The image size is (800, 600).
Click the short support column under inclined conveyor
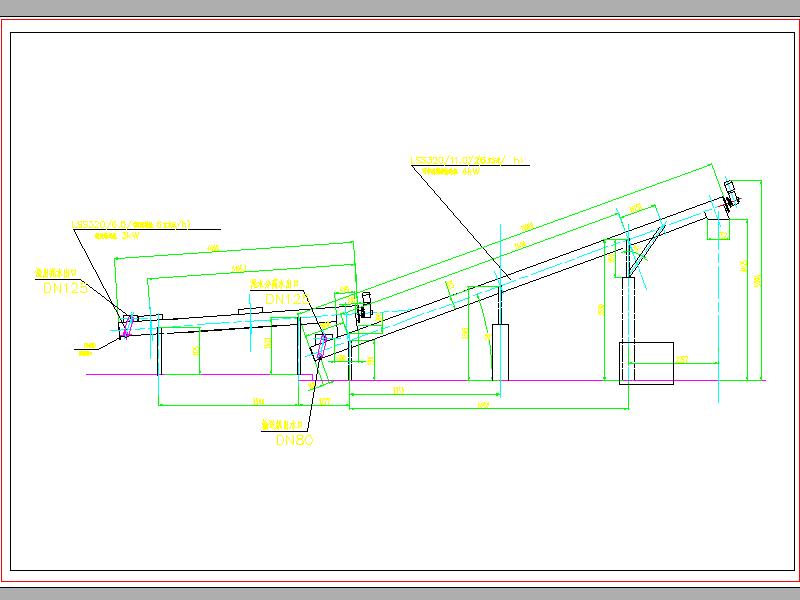click(x=500, y=352)
